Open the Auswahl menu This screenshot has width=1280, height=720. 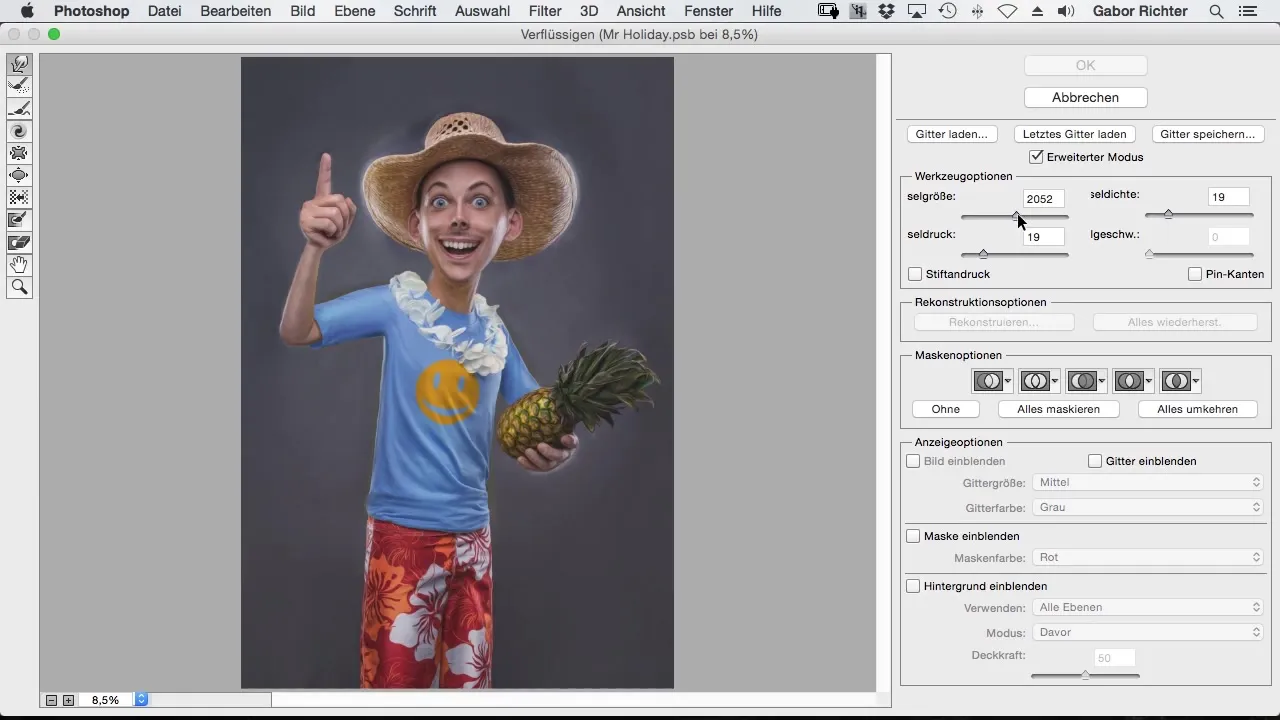pos(482,12)
